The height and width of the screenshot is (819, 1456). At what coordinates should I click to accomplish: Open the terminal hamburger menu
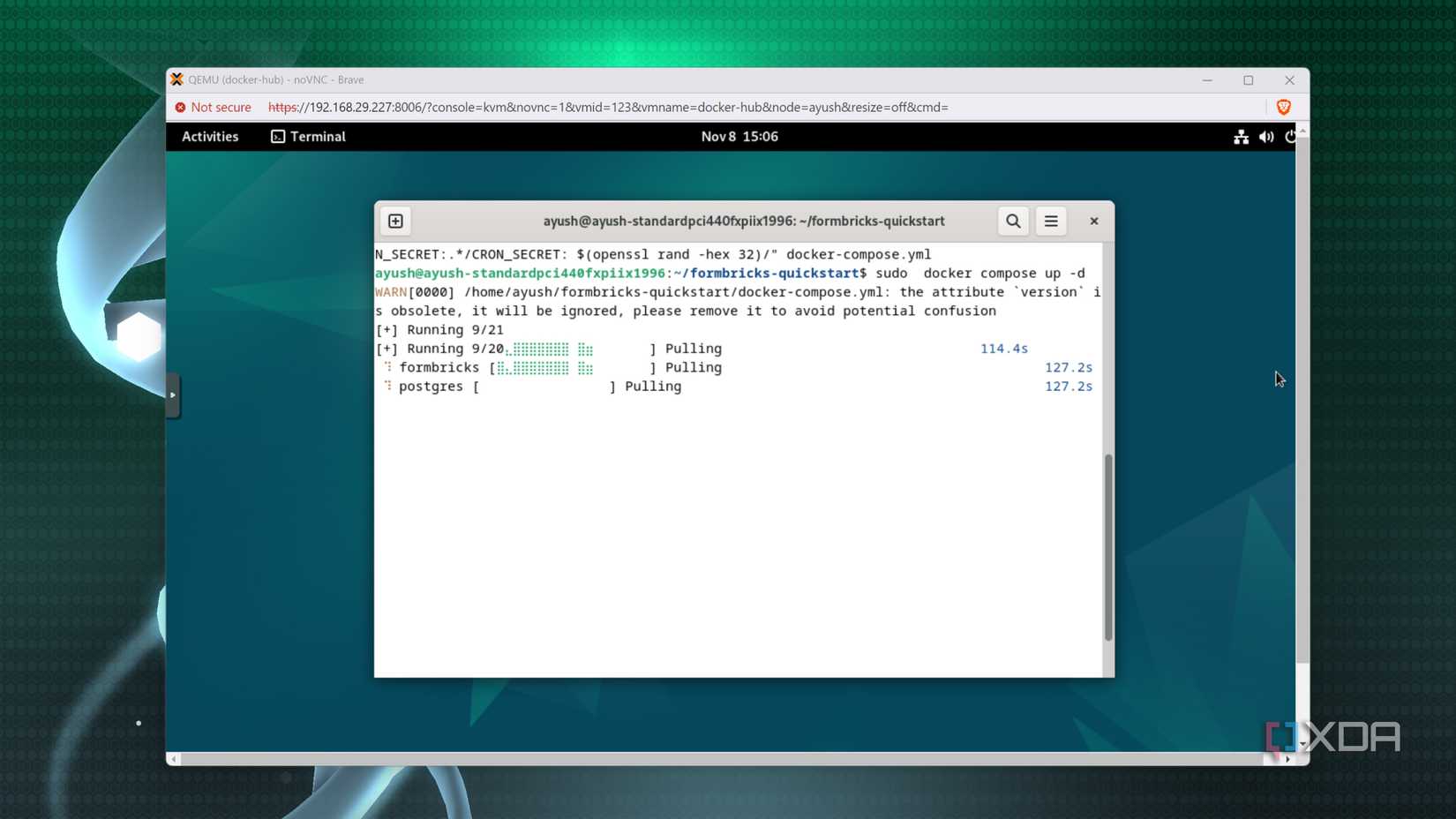click(x=1051, y=221)
